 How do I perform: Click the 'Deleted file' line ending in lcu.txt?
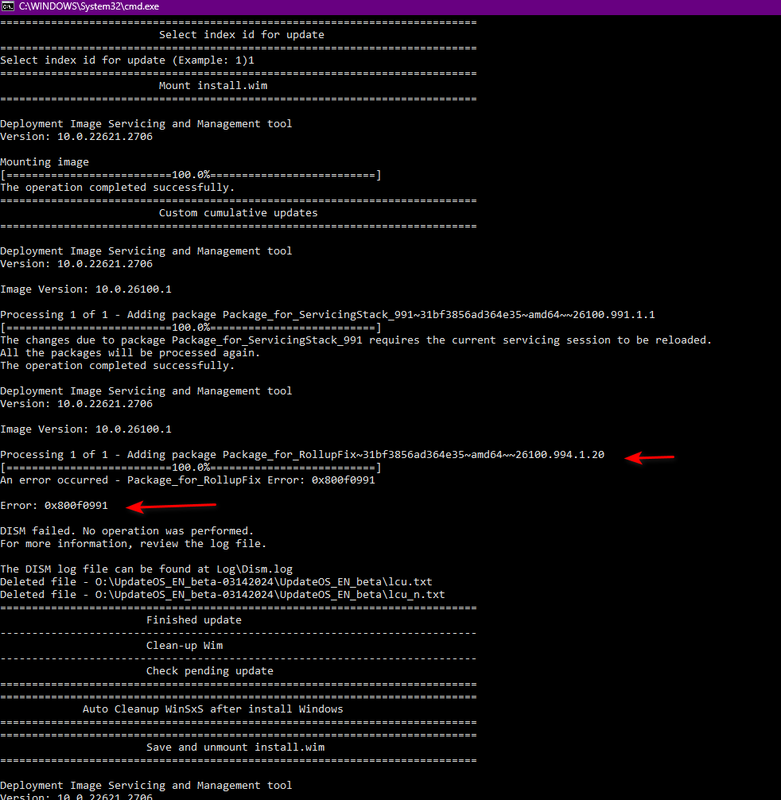(216, 582)
